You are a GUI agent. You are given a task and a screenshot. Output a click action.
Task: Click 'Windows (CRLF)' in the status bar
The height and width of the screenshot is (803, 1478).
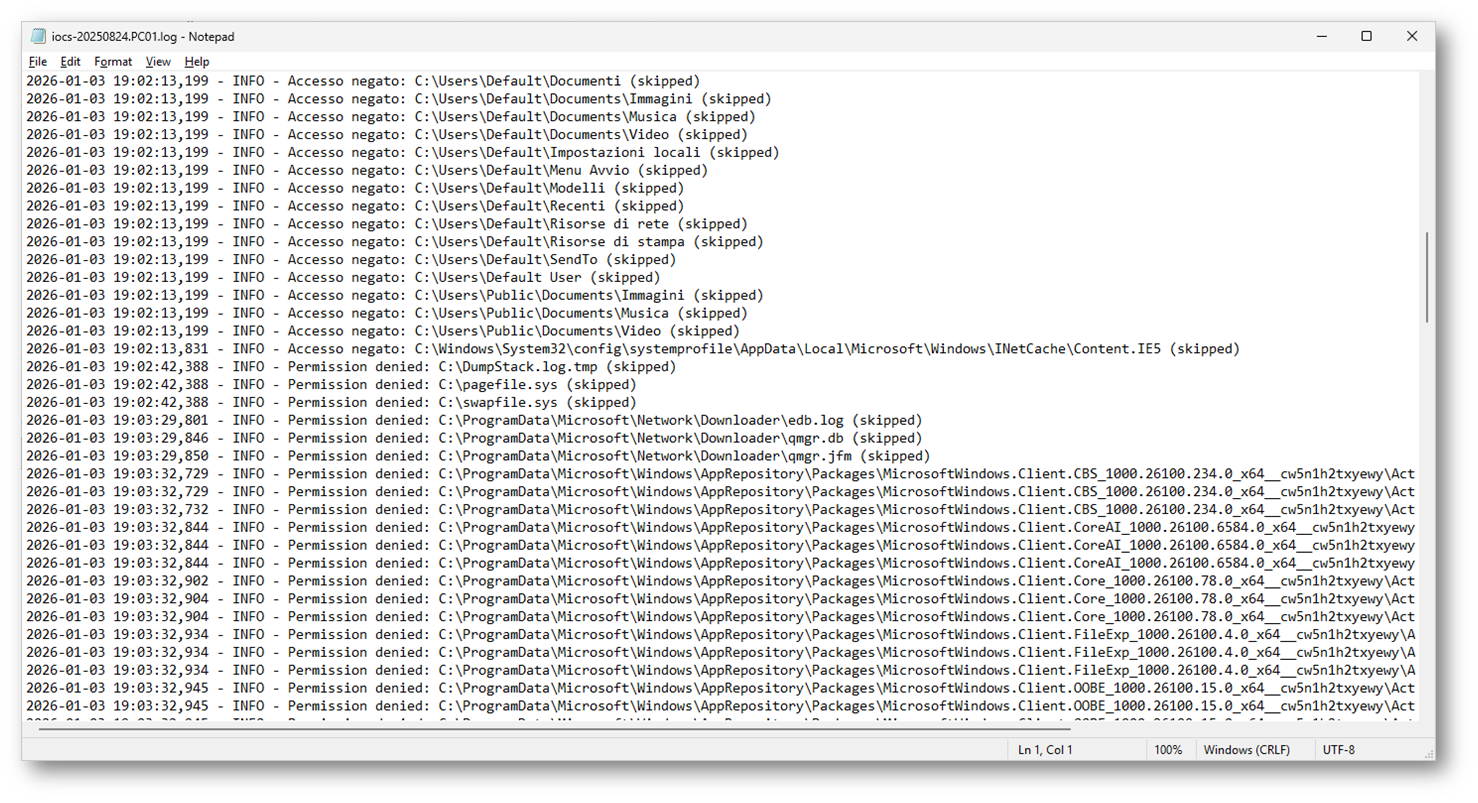[x=1246, y=750]
